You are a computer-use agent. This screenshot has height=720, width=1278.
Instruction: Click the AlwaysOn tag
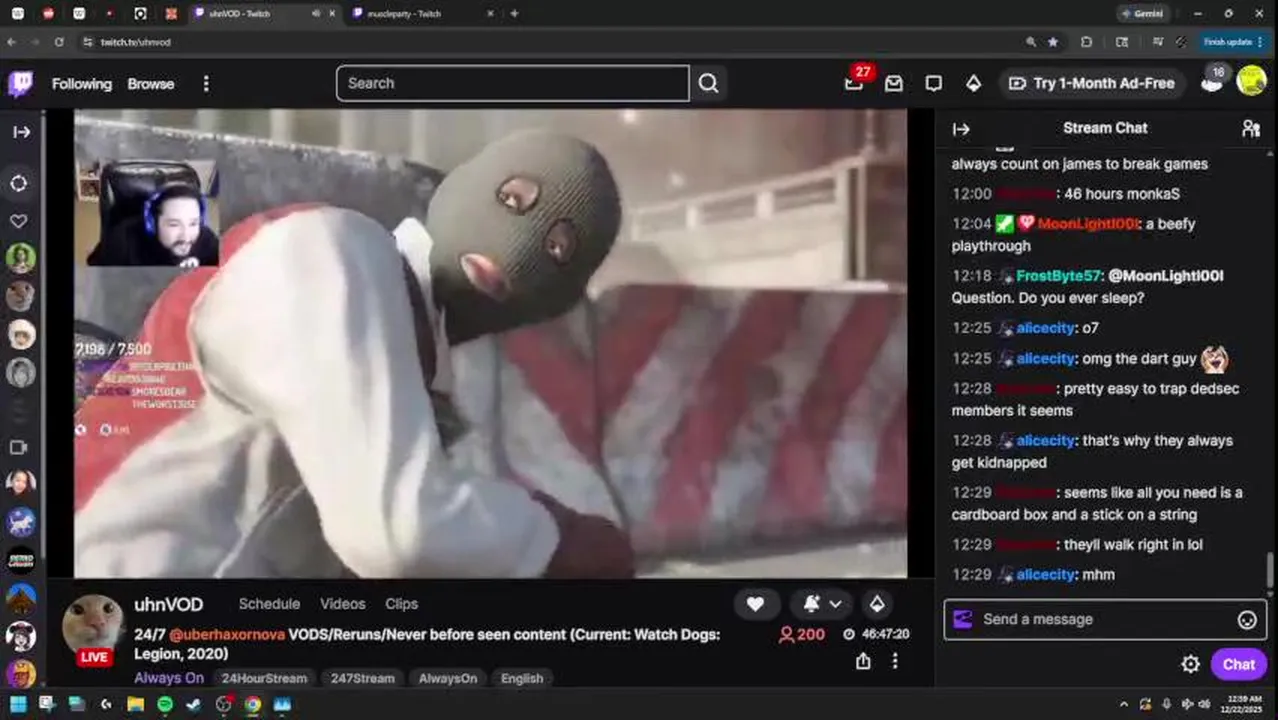pyautogui.click(x=448, y=678)
